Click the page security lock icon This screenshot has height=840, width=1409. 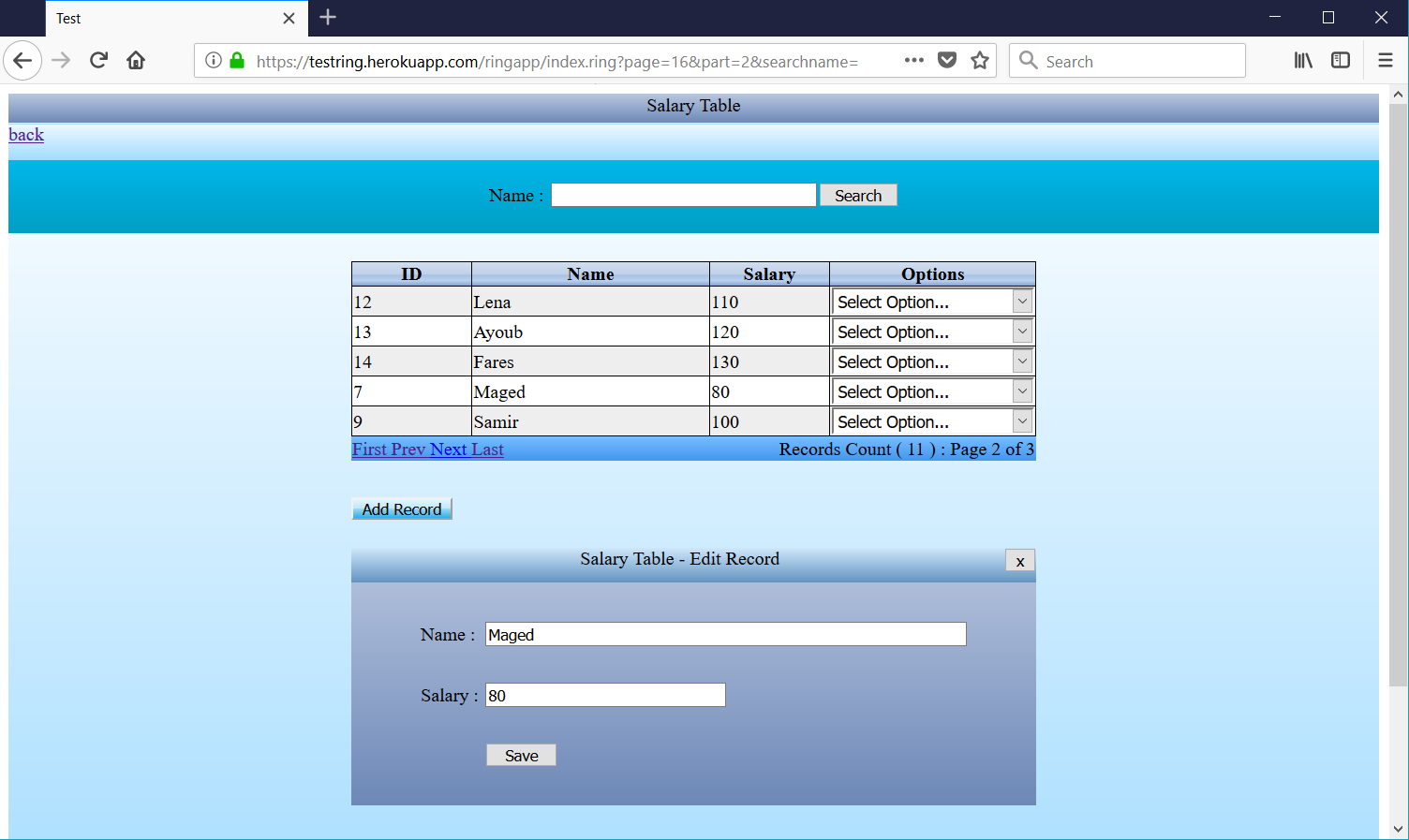[236, 60]
